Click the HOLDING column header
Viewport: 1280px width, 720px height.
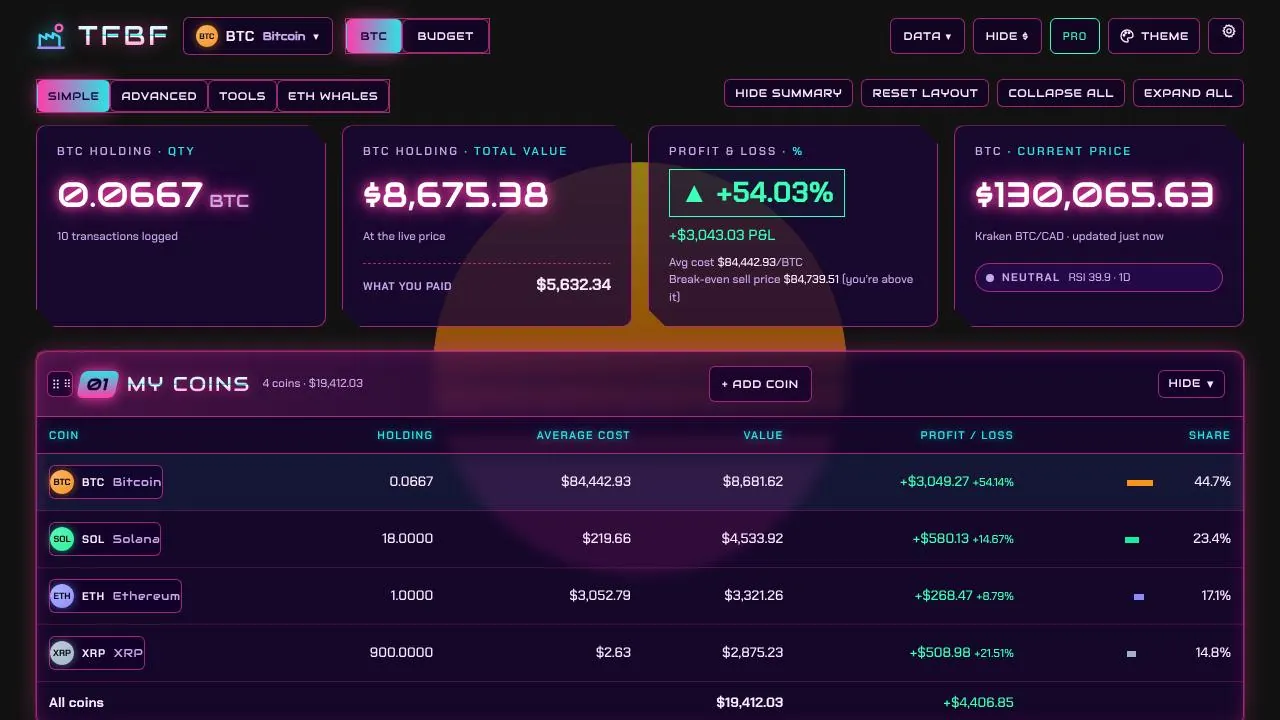click(x=405, y=435)
